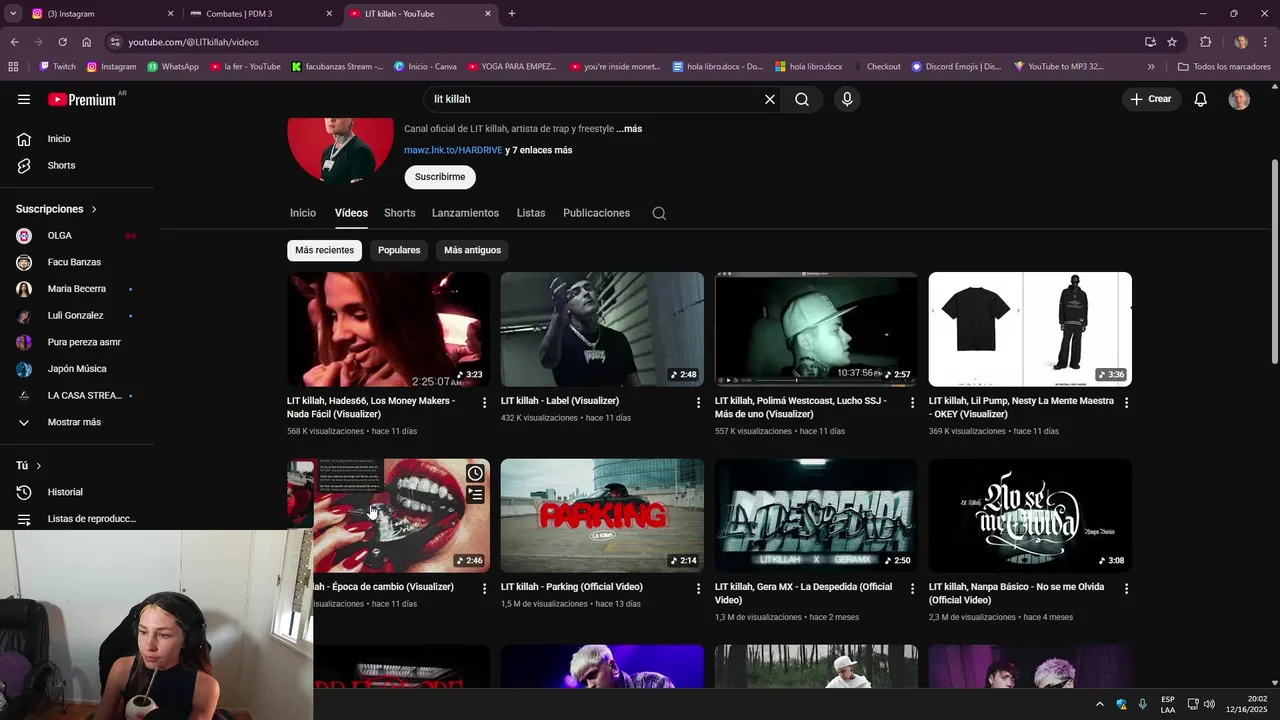Select the Más recientes filter chip

(324, 250)
